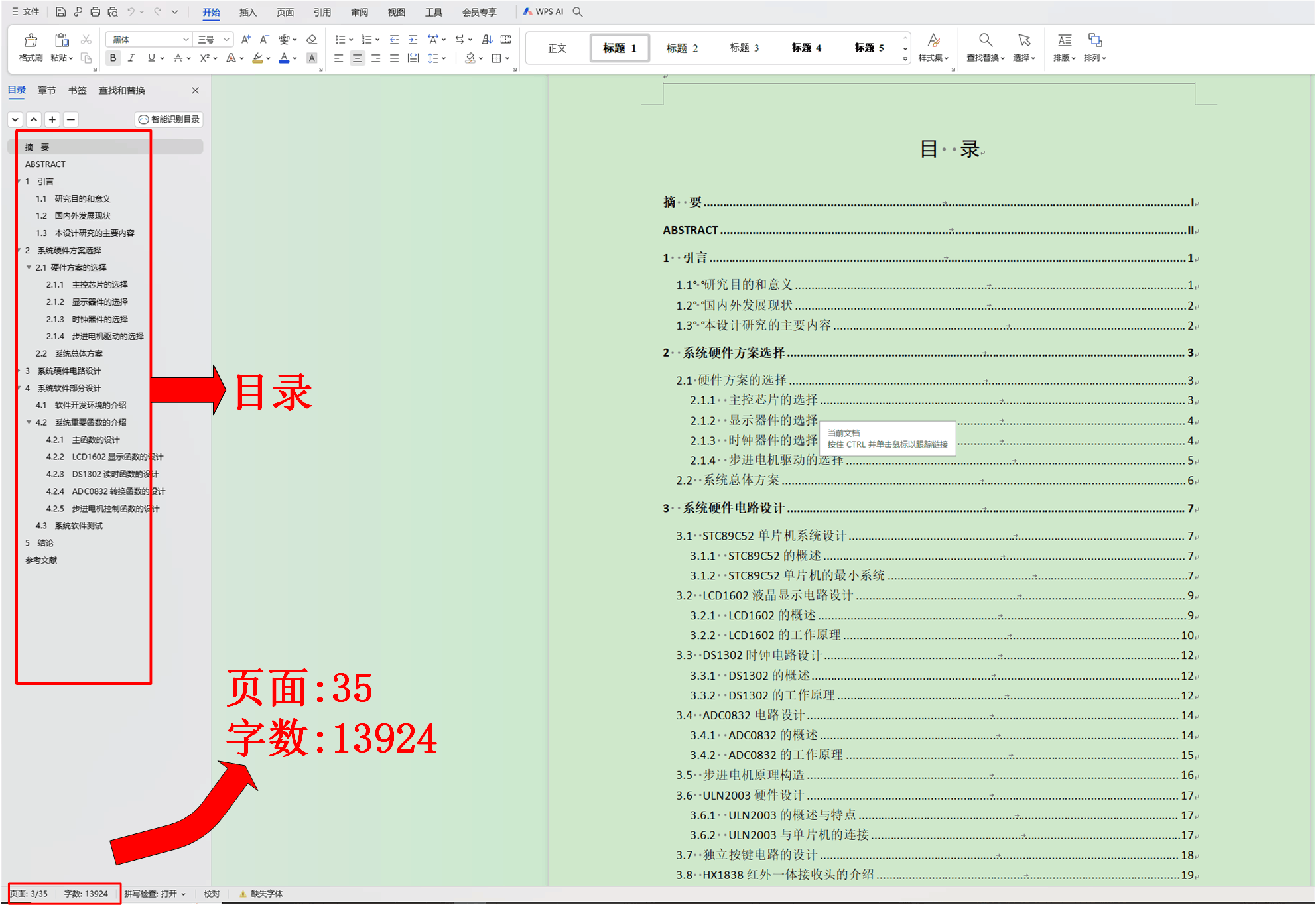
Task: Collapse the 2.1 硬件方案的选择 outline node
Action: tap(29, 267)
